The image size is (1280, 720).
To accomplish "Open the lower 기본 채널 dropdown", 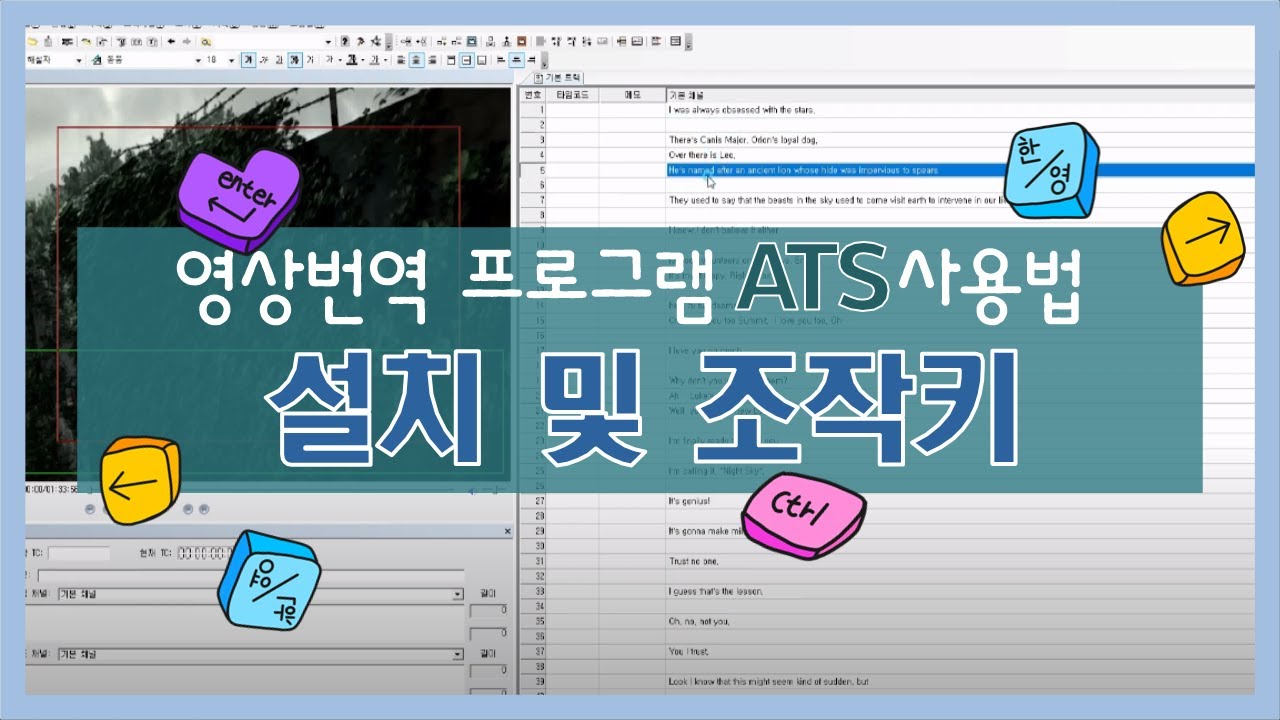I will [x=459, y=654].
